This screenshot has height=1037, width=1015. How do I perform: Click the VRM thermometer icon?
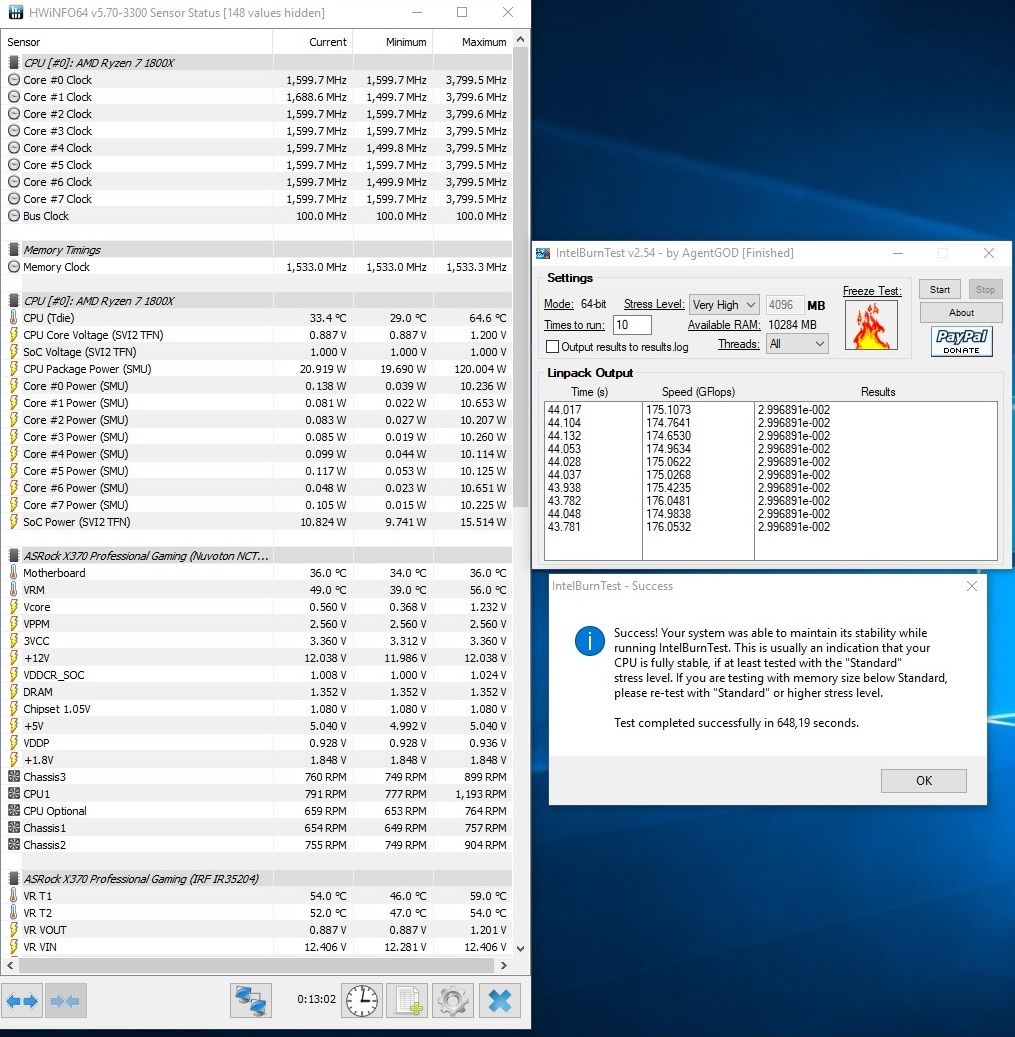point(14,590)
